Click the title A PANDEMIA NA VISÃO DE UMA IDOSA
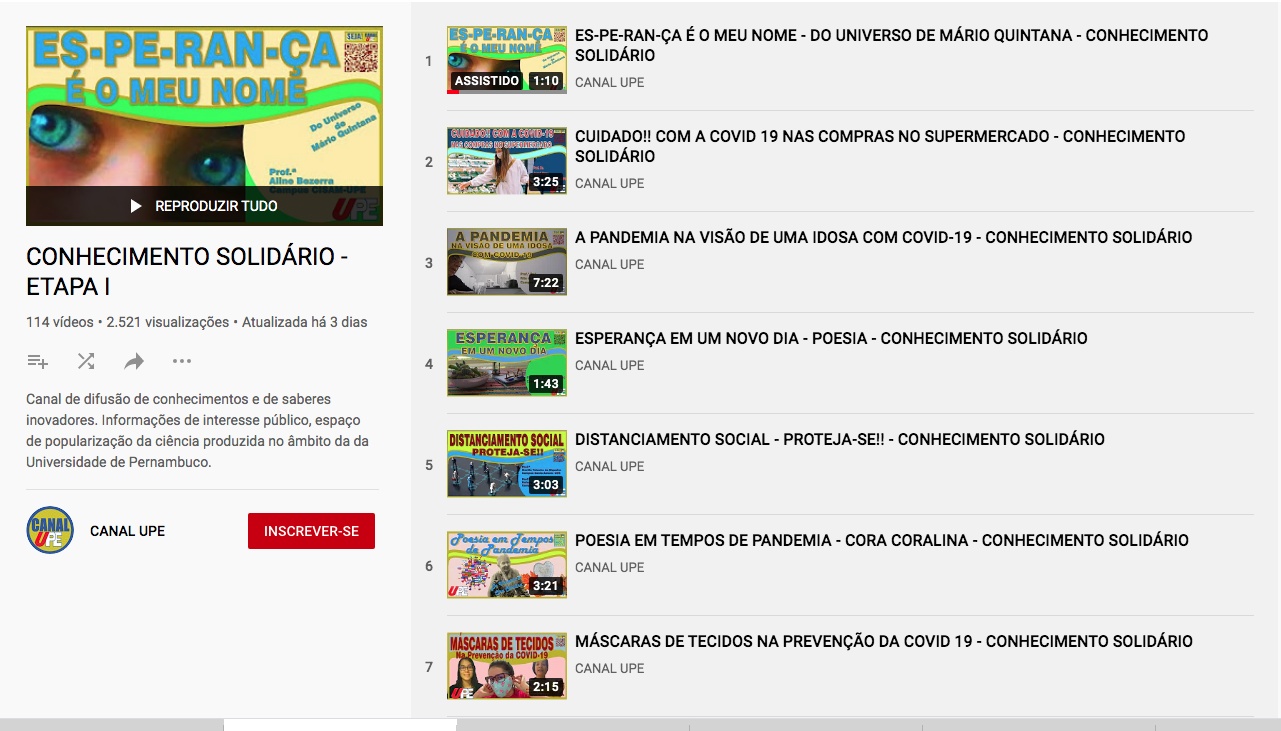 [883, 238]
